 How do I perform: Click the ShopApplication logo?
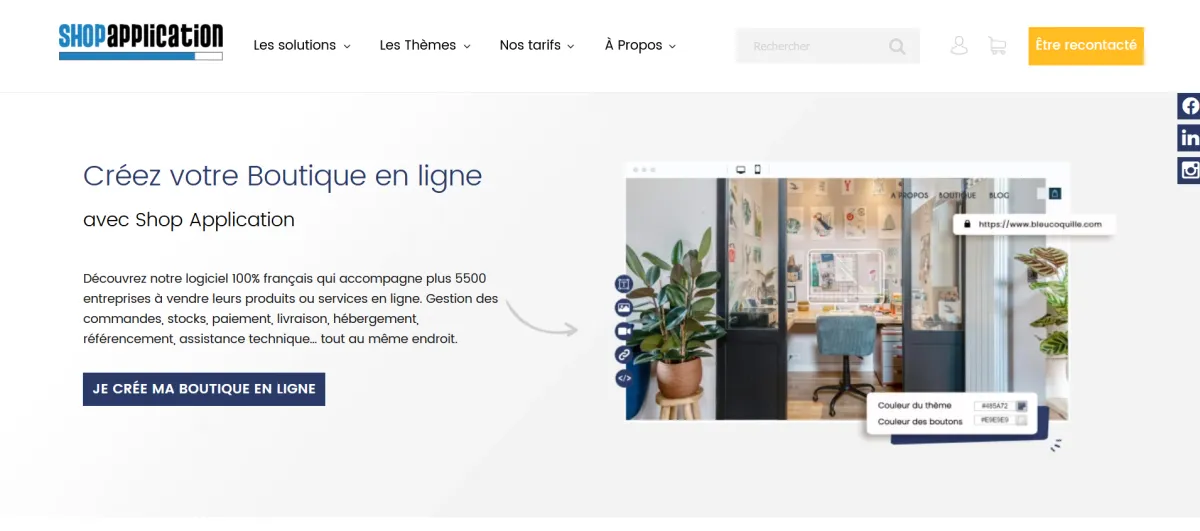click(141, 41)
